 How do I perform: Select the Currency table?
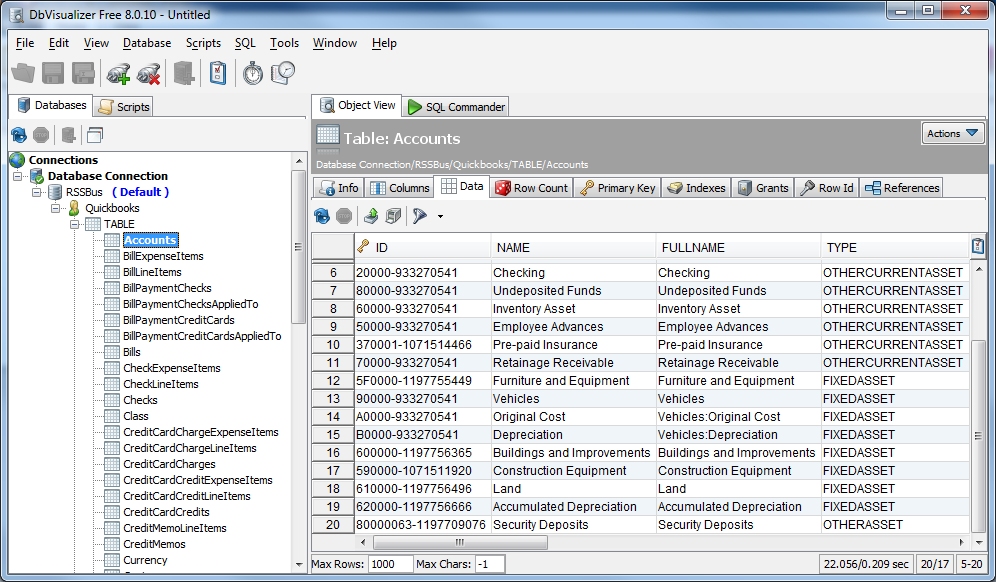[x=145, y=560]
